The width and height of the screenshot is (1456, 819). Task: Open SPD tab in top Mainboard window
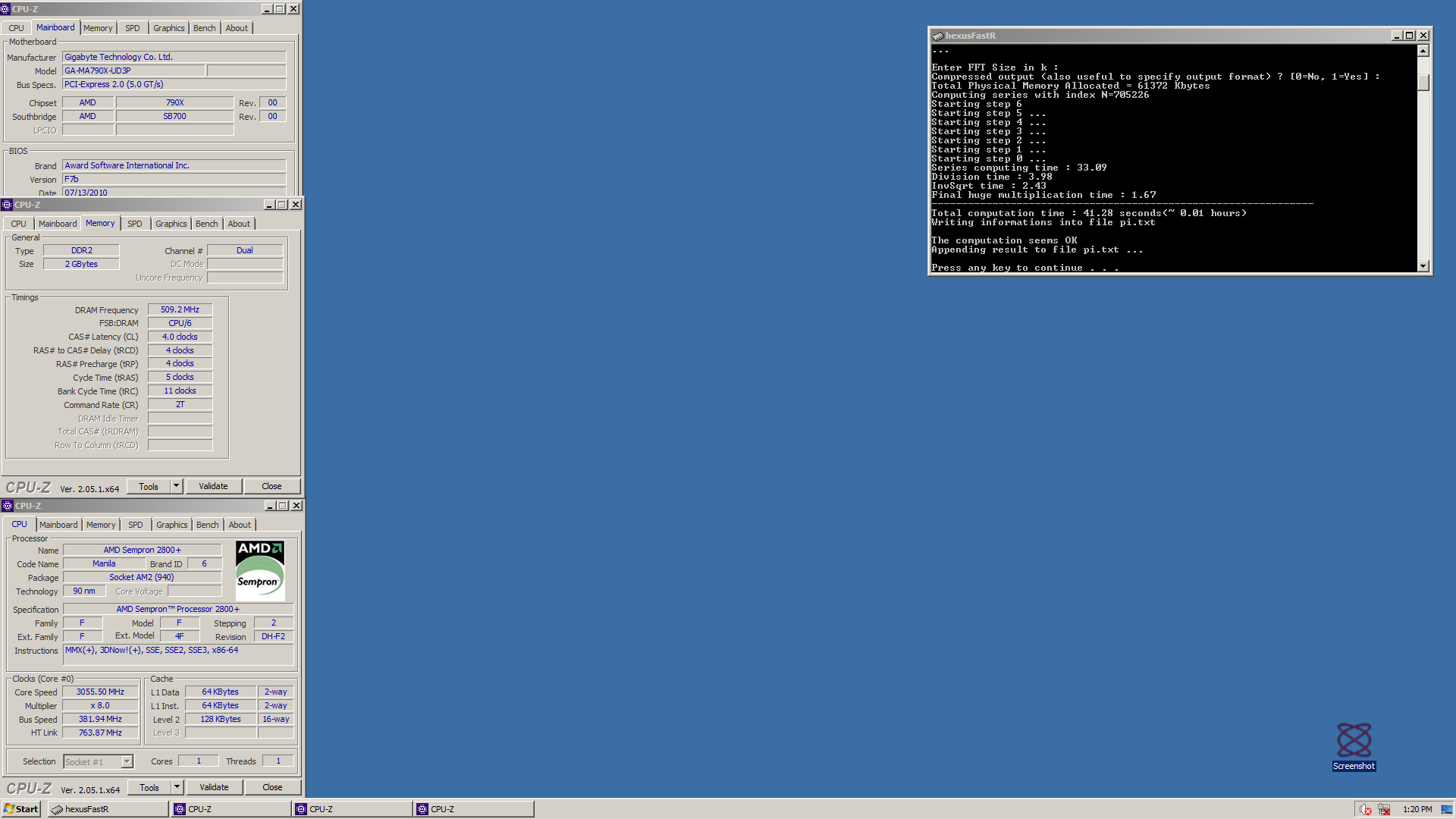pyautogui.click(x=133, y=28)
